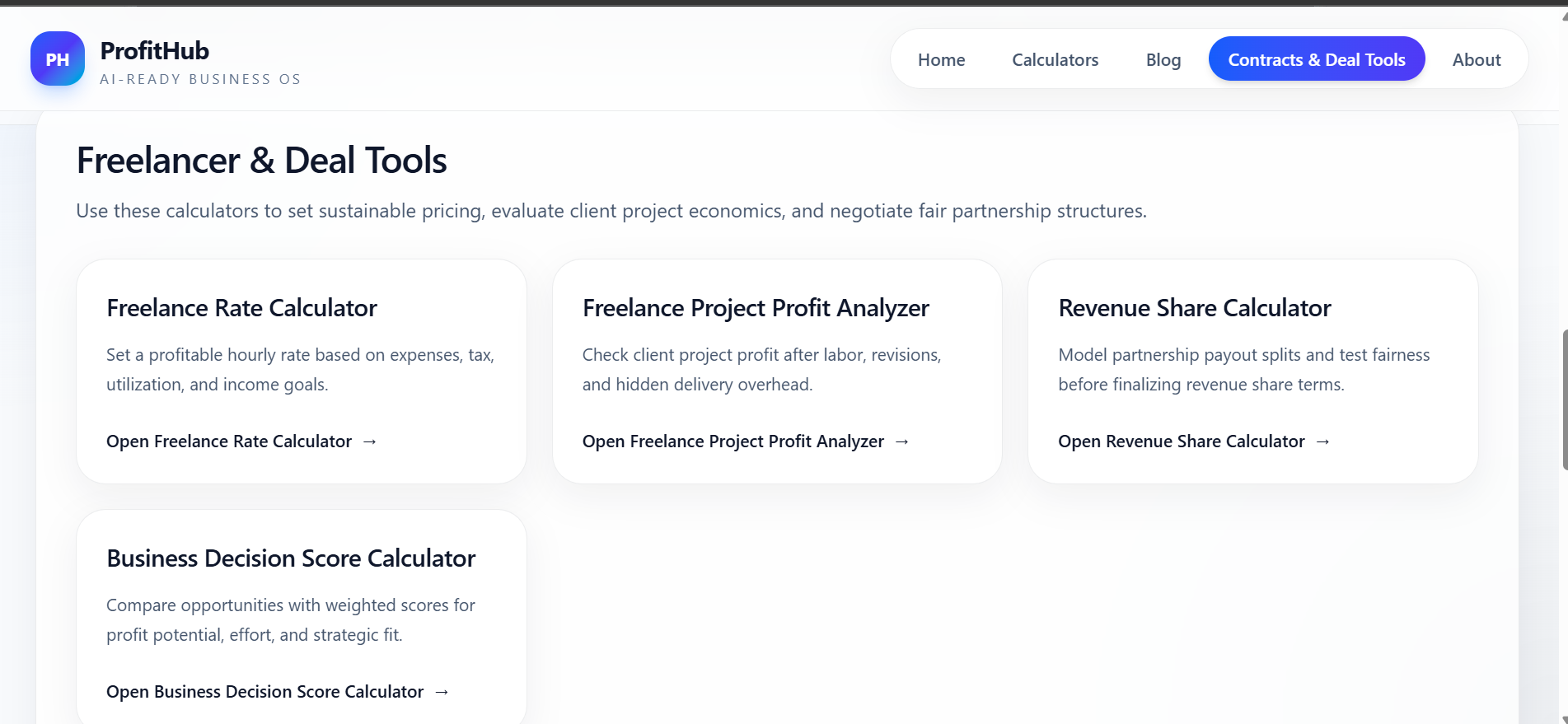Select the Freelance Rate Calculator card title
This screenshot has width=1568, height=724.
pyautogui.click(x=241, y=308)
